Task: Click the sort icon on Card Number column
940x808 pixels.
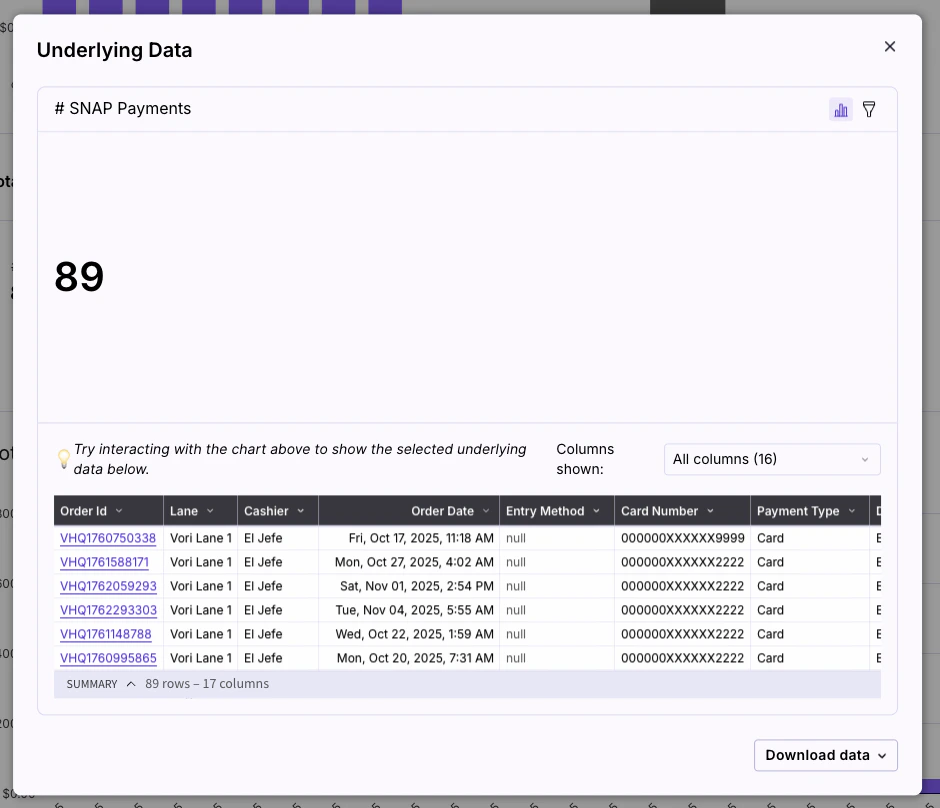Action: point(709,511)
